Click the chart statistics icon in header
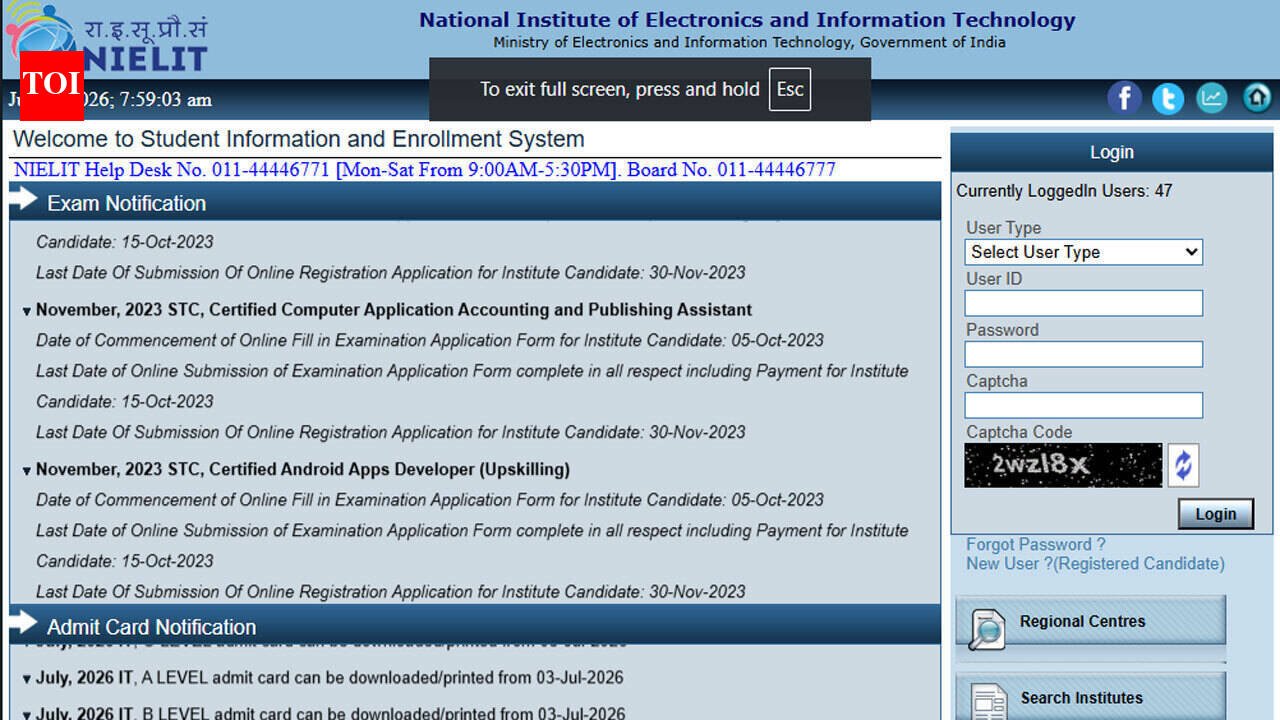Image resolution: width=1280 pixels, height=720 pixels. 1212,98
